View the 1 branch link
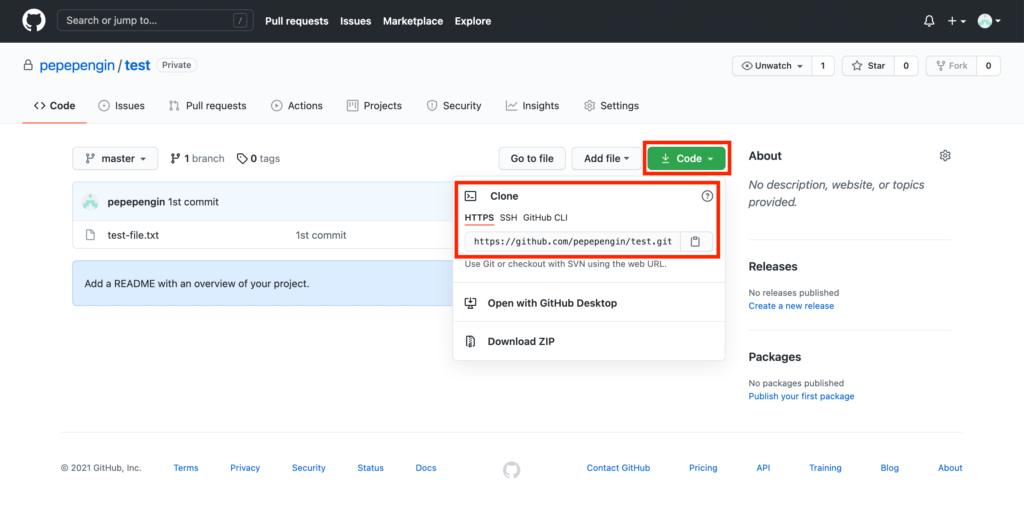 coord(197,159)
